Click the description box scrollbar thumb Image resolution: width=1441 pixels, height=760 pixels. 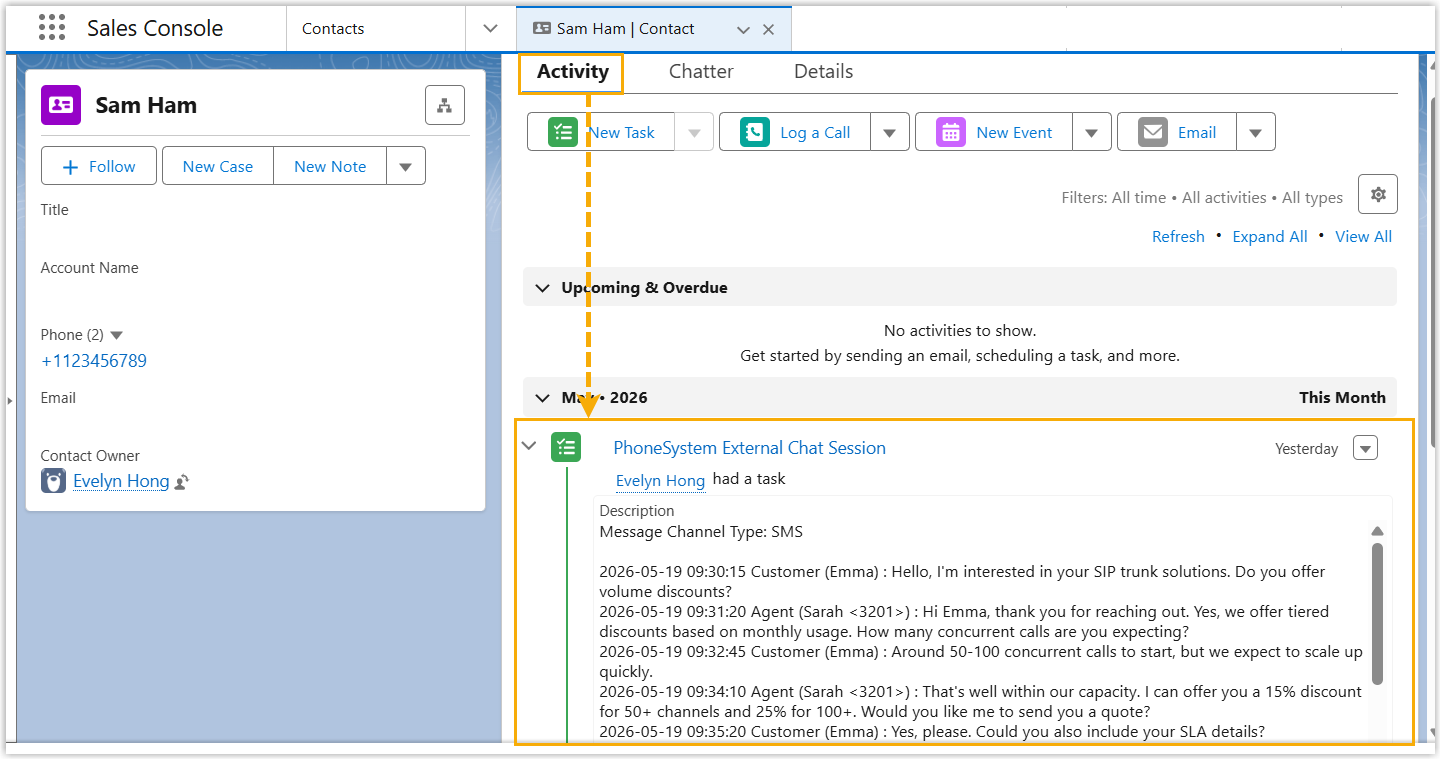pyautogui.click(x=1378, y=614)
